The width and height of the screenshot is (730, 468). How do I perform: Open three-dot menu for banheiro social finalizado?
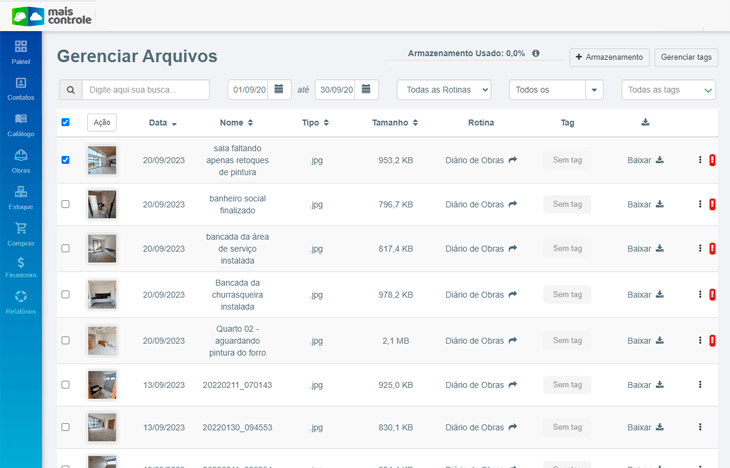pos(700,204)
